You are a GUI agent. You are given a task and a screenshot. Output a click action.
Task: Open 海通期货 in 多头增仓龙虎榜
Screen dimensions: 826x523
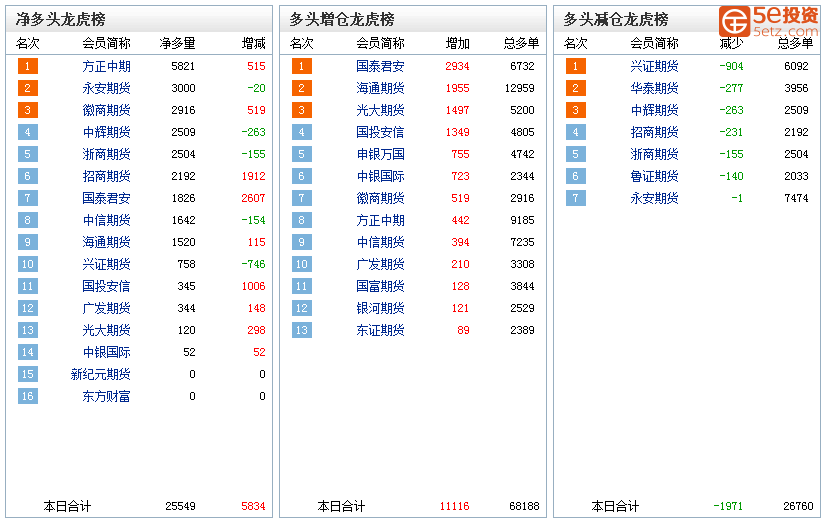[x=380, y=88]
